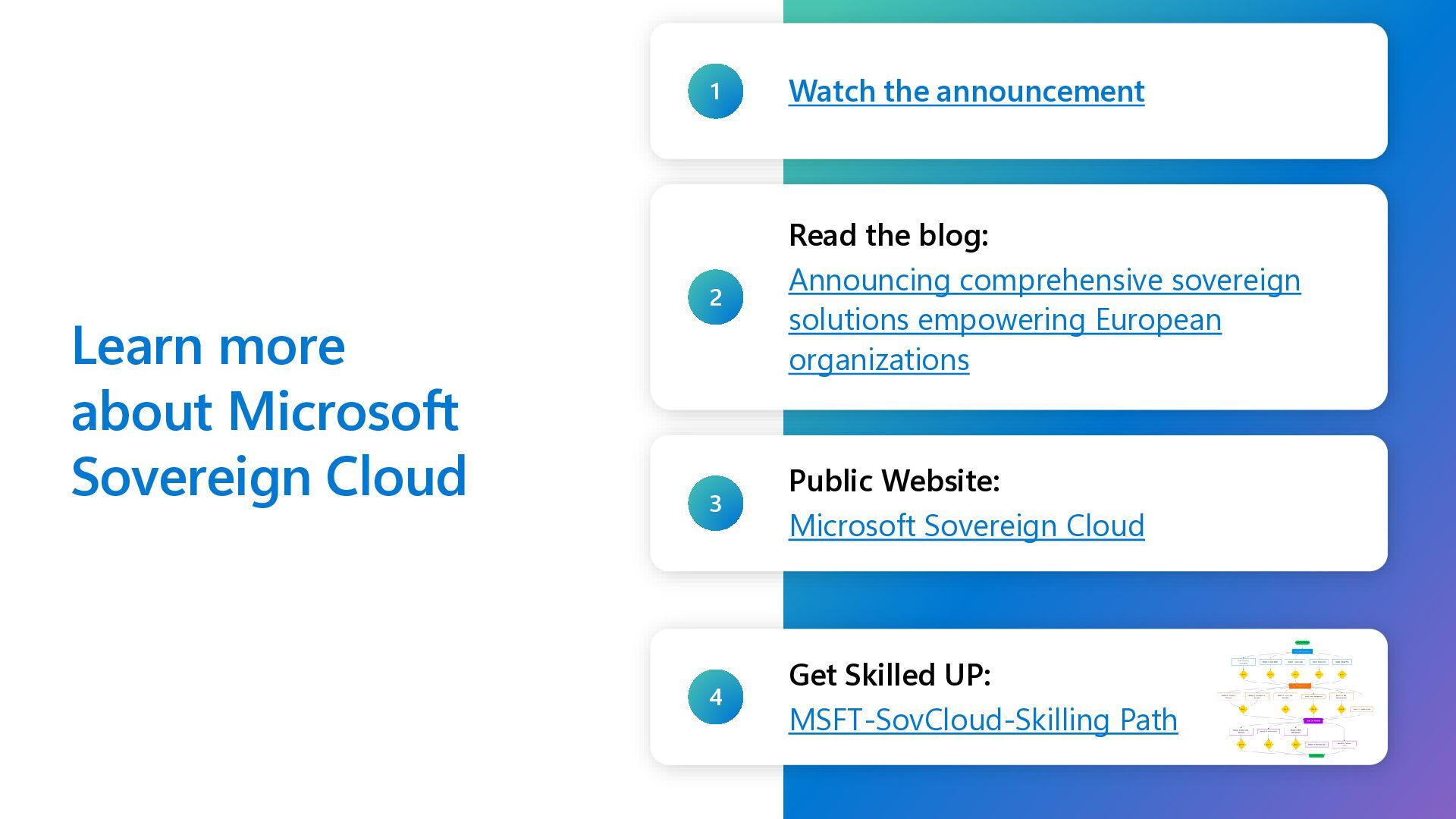
Task: Select the Learn more about Microsoft title
Action: (208, 346)
